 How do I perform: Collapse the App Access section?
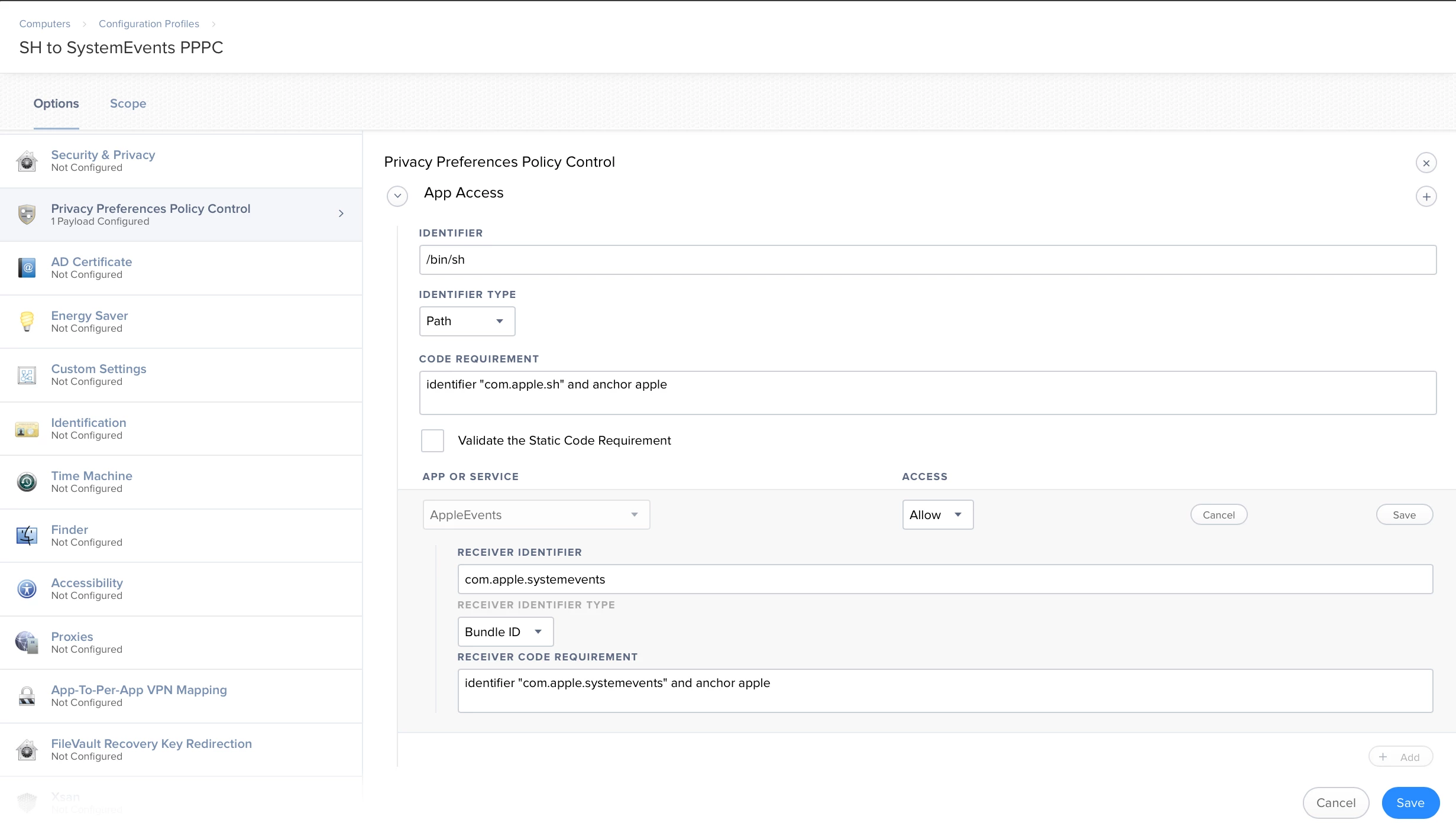pyautogui.click(x=397, y=196)
